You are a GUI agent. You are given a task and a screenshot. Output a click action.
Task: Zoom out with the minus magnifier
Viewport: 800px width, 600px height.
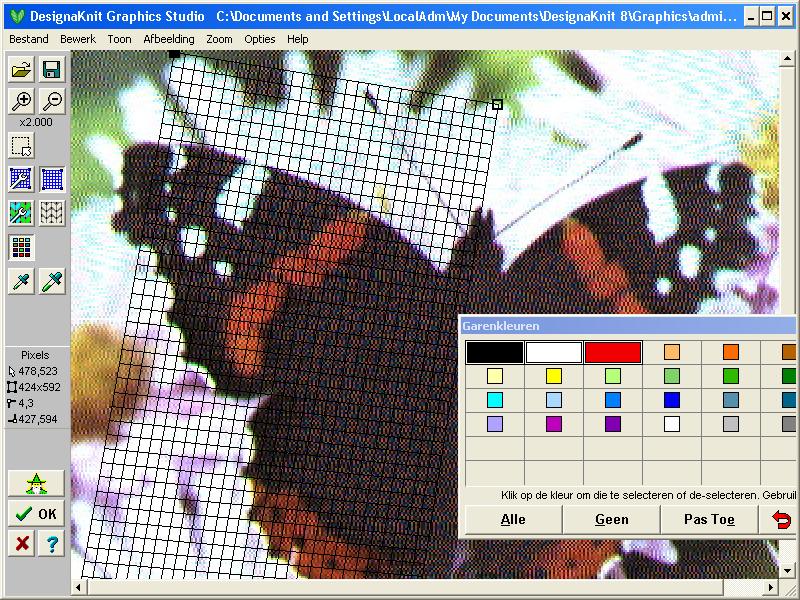(x=52, y=100)
